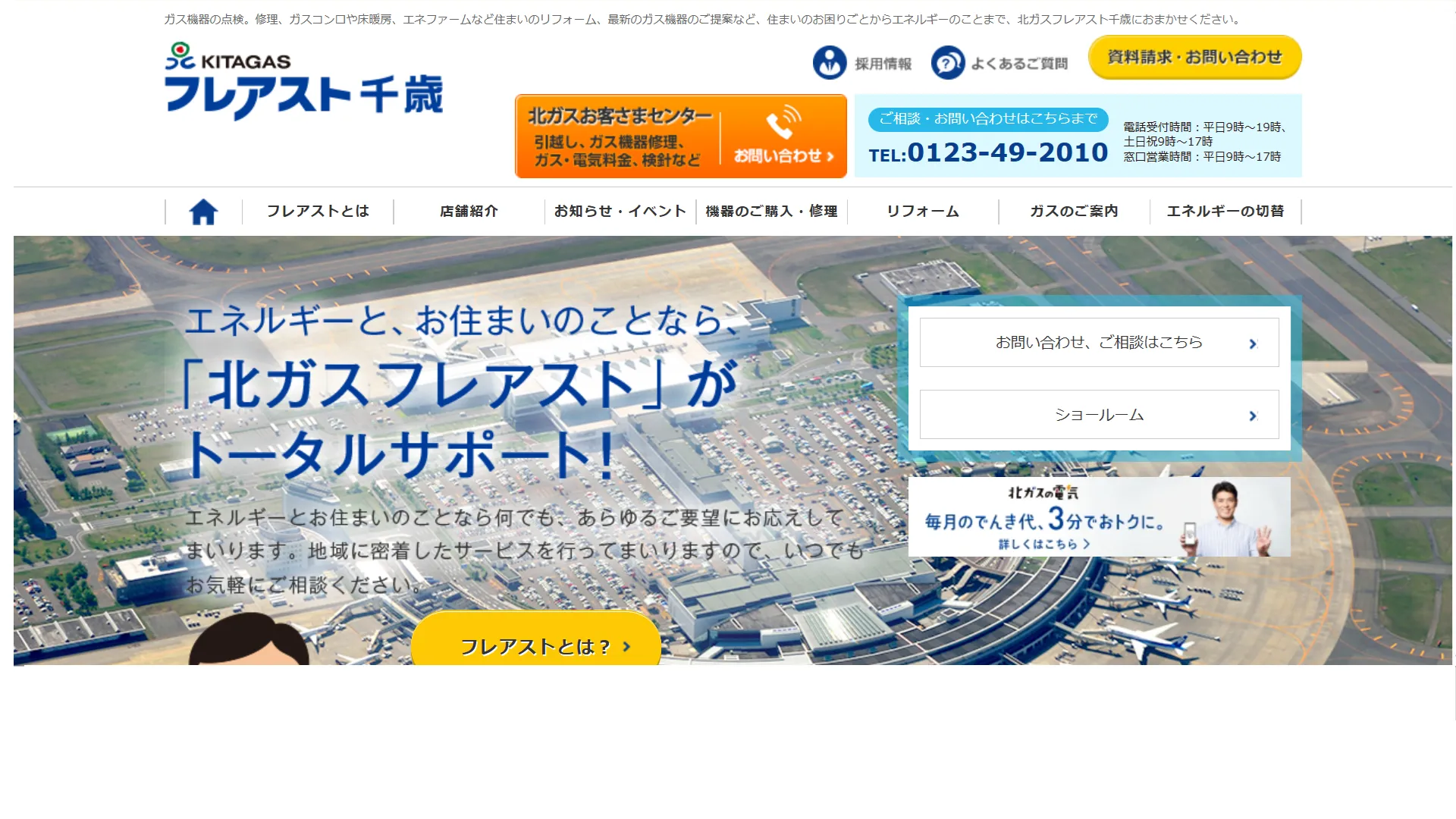Image resolution: width=1456 pixels, height=819 pixels.
Task: Click the 採用情報 person icon
Action: (x=830, y=63)
